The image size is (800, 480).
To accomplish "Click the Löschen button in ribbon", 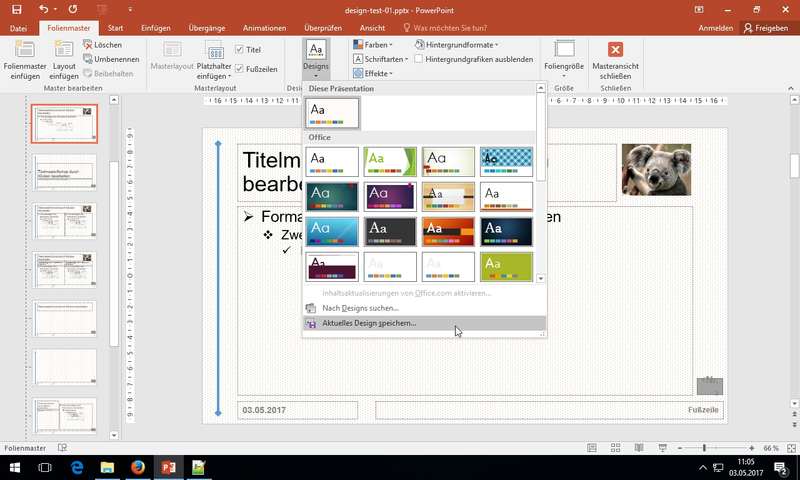I will tap(107, 45).
